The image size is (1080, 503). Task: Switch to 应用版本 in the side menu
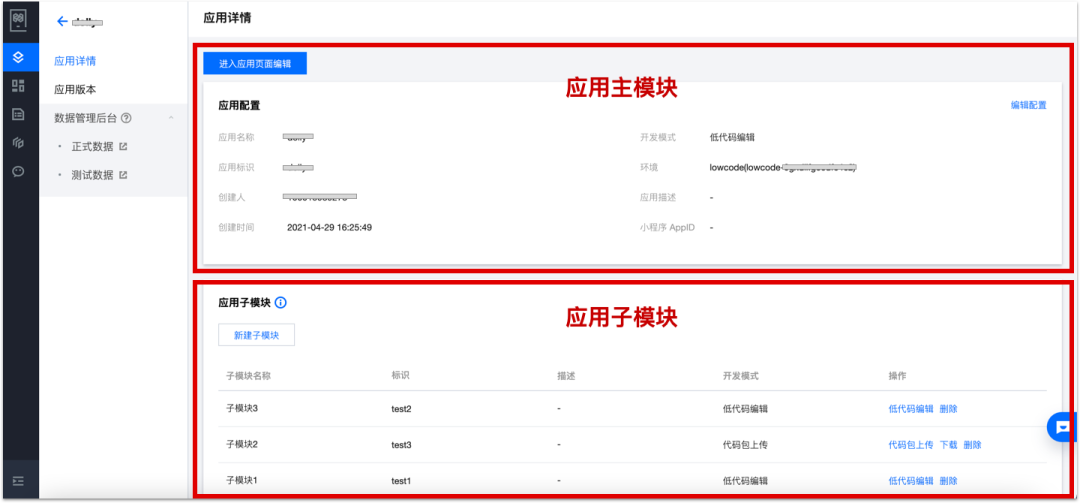(x=75, y=89)
